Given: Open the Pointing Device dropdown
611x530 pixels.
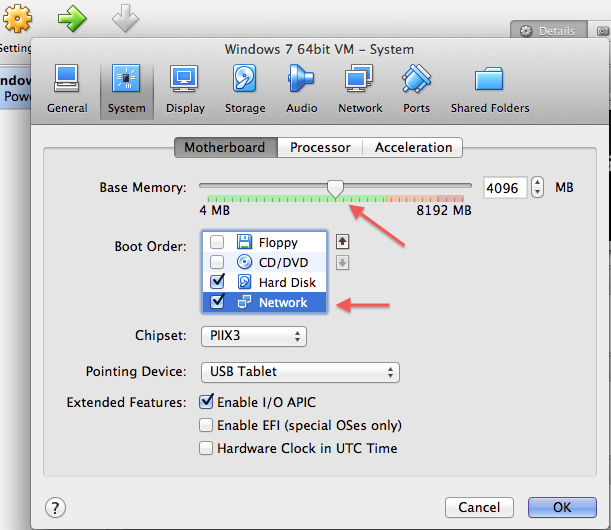Looking at the screenshot, I should (x=299, y=372).
